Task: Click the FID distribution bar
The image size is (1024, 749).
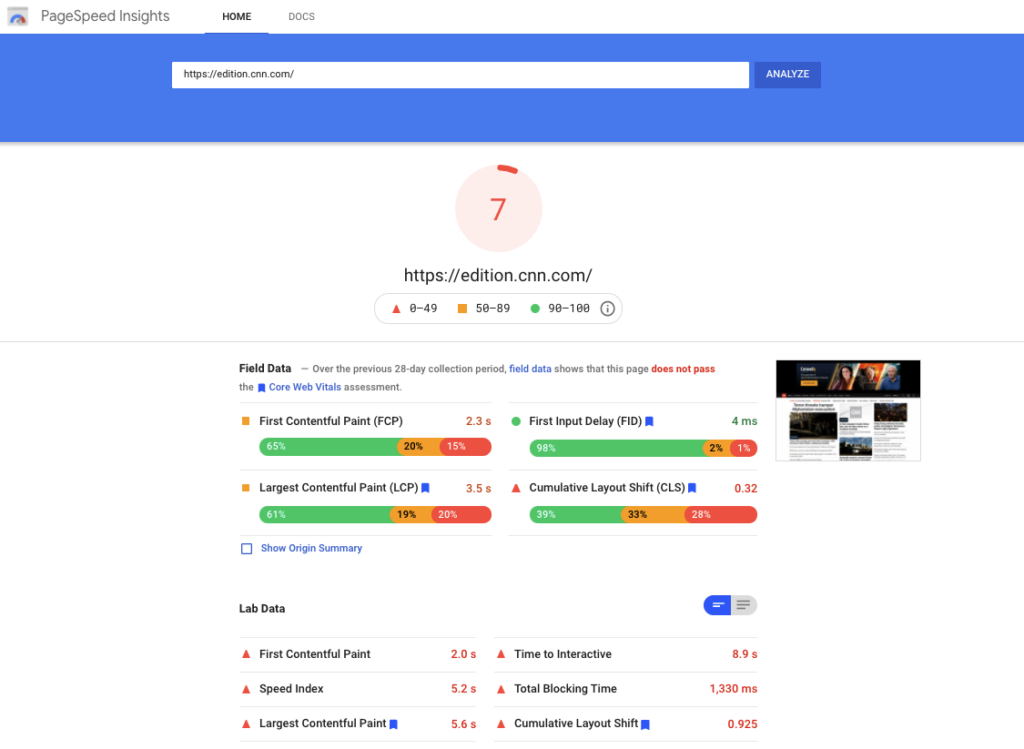Action: tap(643, 448)
